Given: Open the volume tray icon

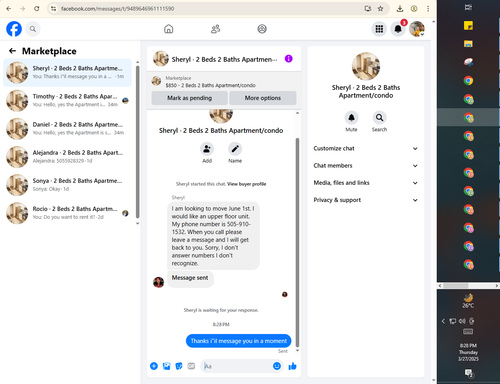Looking at the screenshot, I should pos(462,321).
